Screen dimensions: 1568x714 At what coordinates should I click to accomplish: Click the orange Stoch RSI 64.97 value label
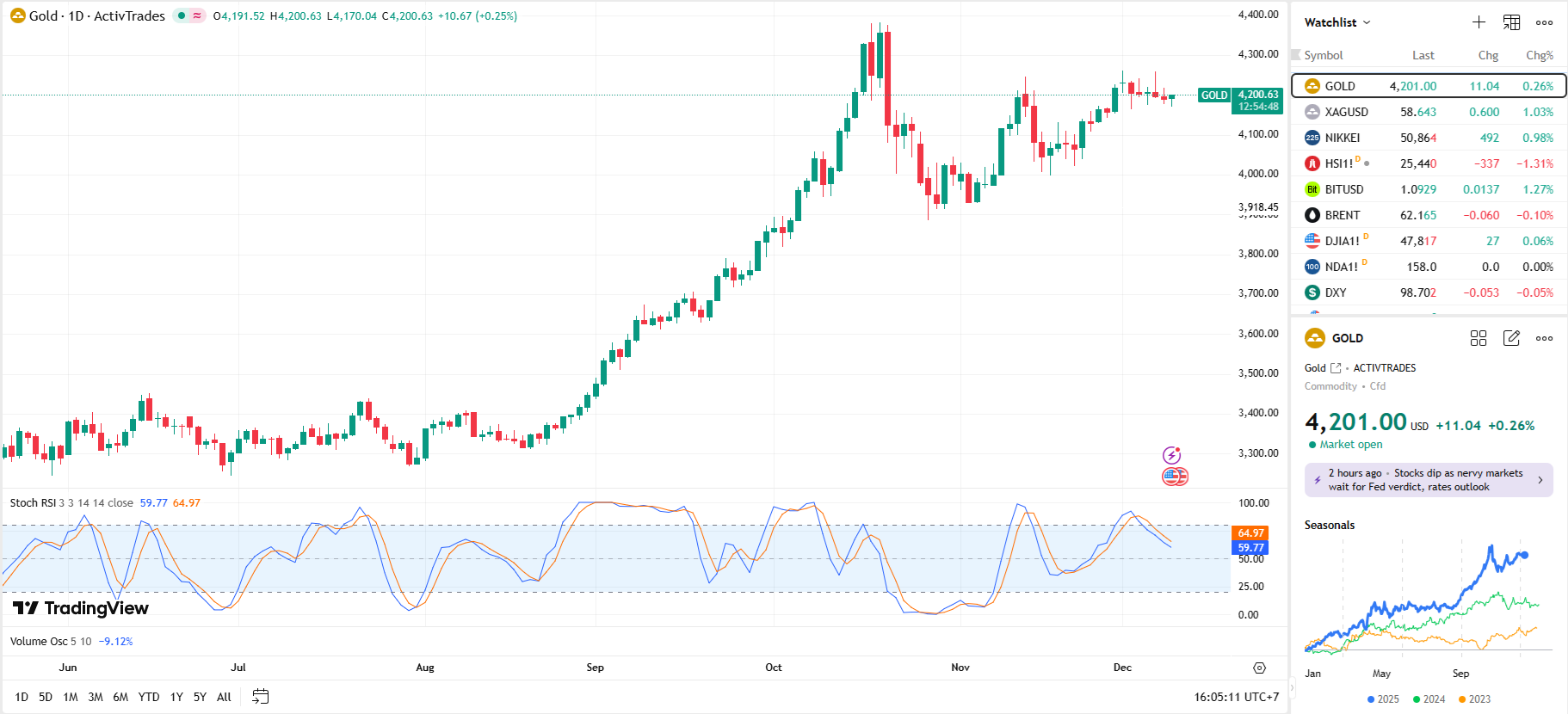click(x=1250, y=533)
